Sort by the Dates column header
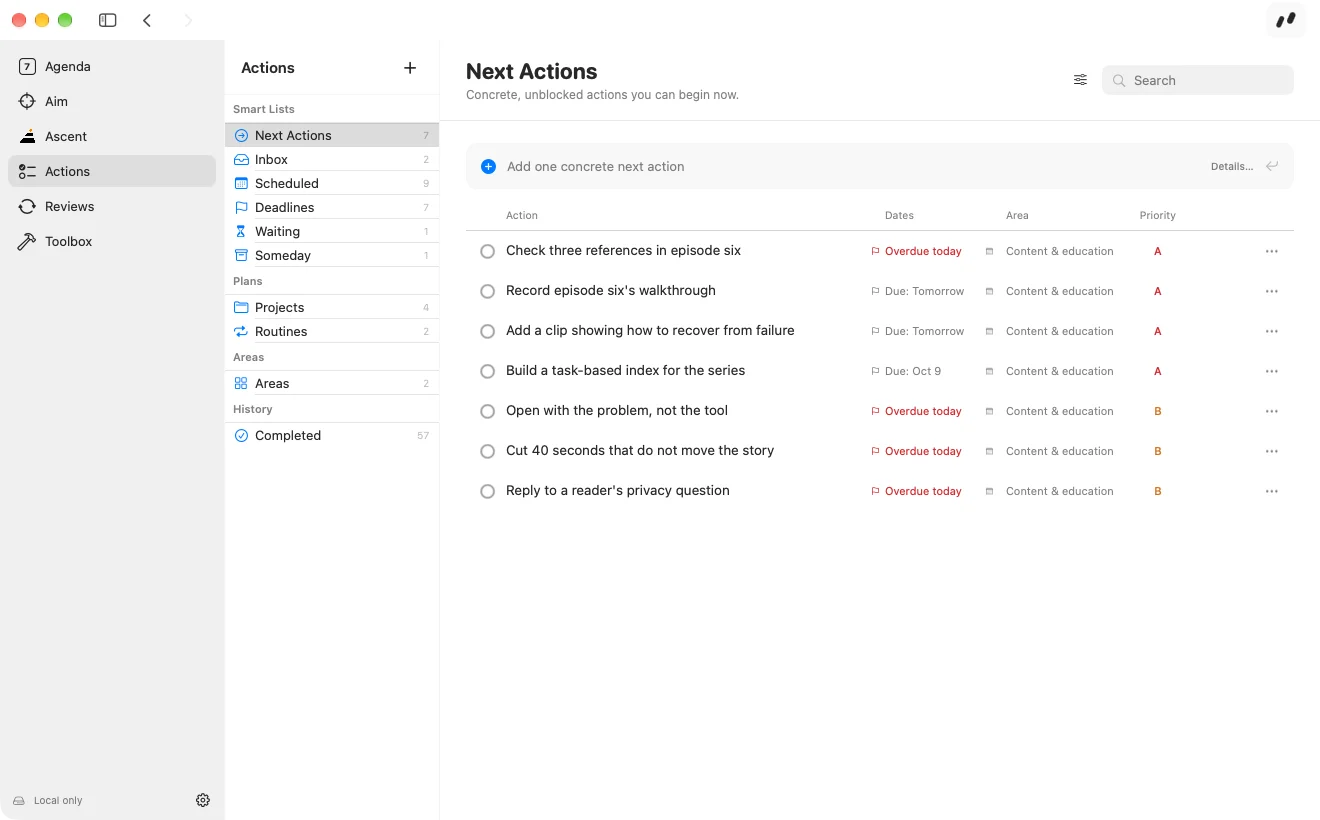Screen dimensions: 1320x820 click(x=899, y=215)
